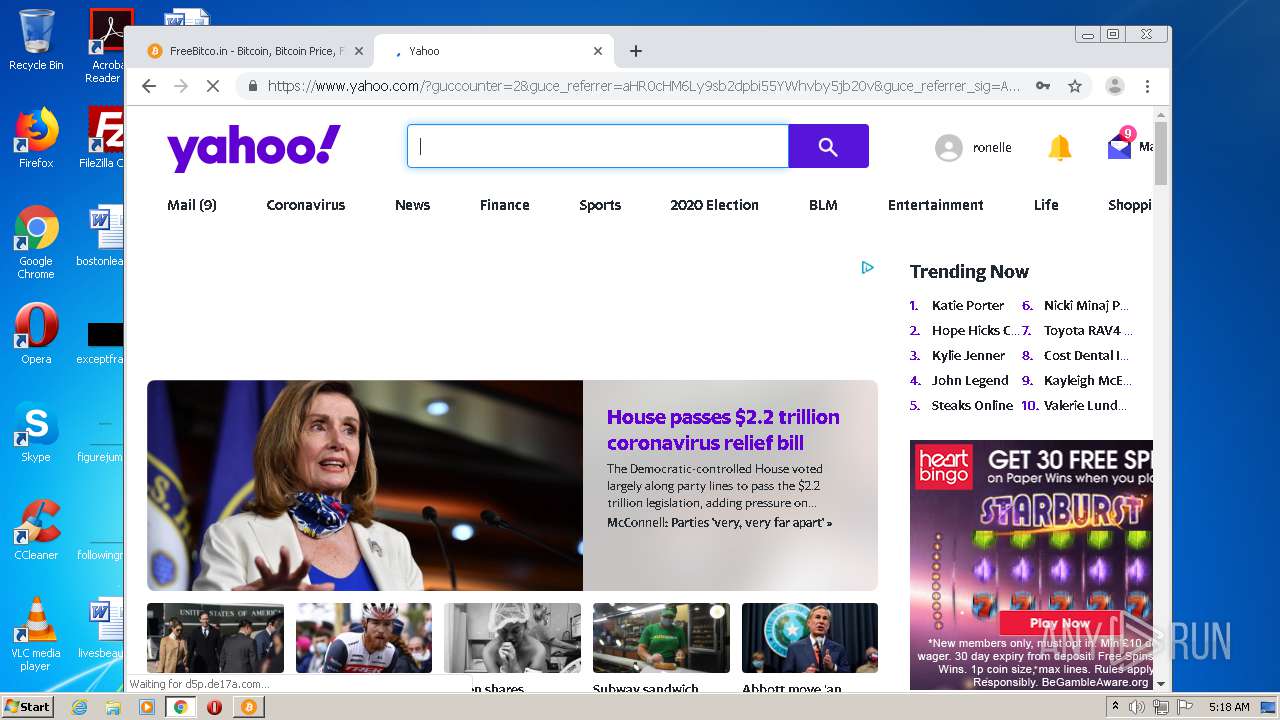Stop the page from loading

point(212,86)
